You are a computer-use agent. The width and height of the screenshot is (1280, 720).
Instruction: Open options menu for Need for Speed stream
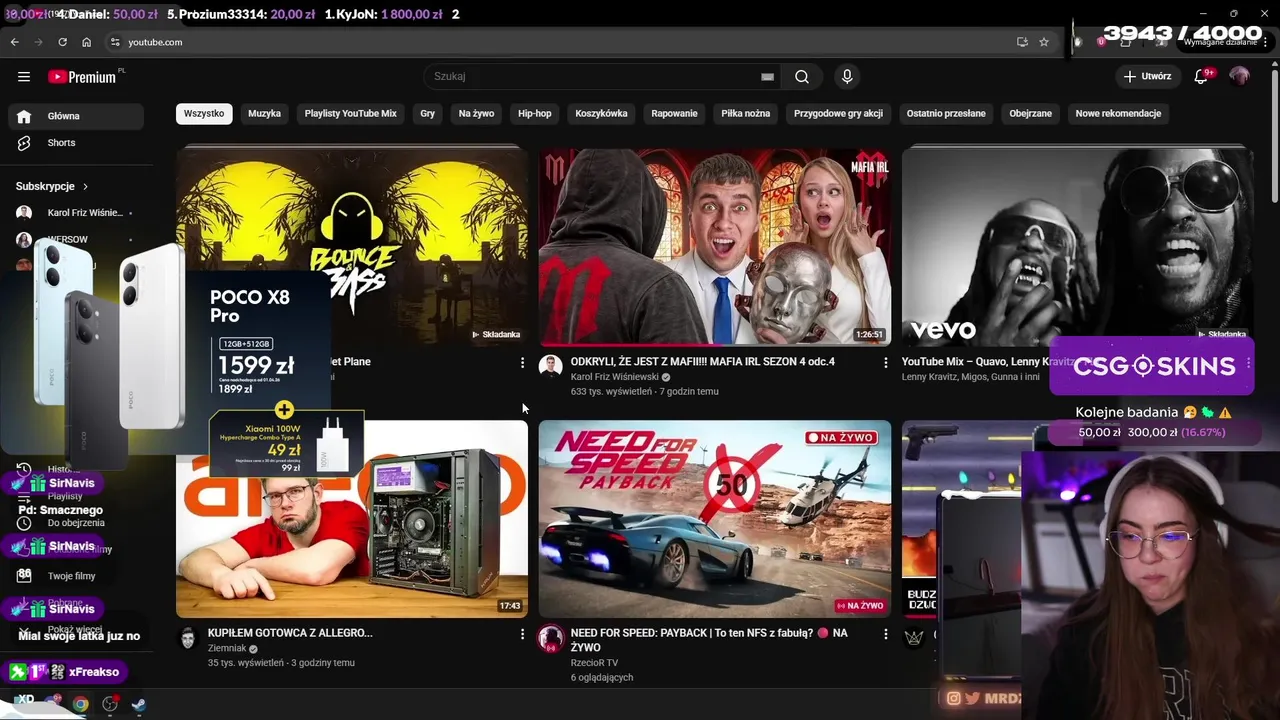[x=885, y=634]
